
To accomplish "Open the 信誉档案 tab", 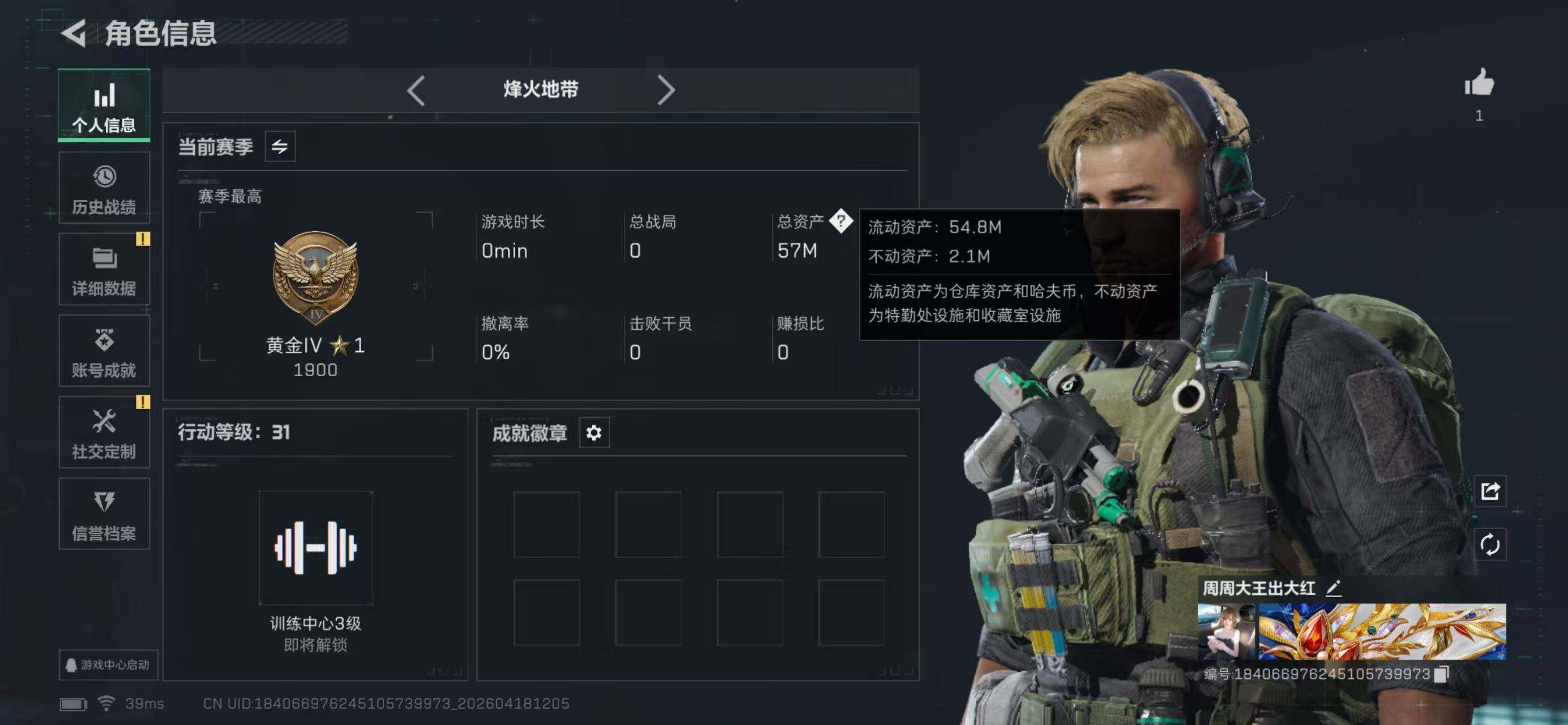I will [104, 514].
